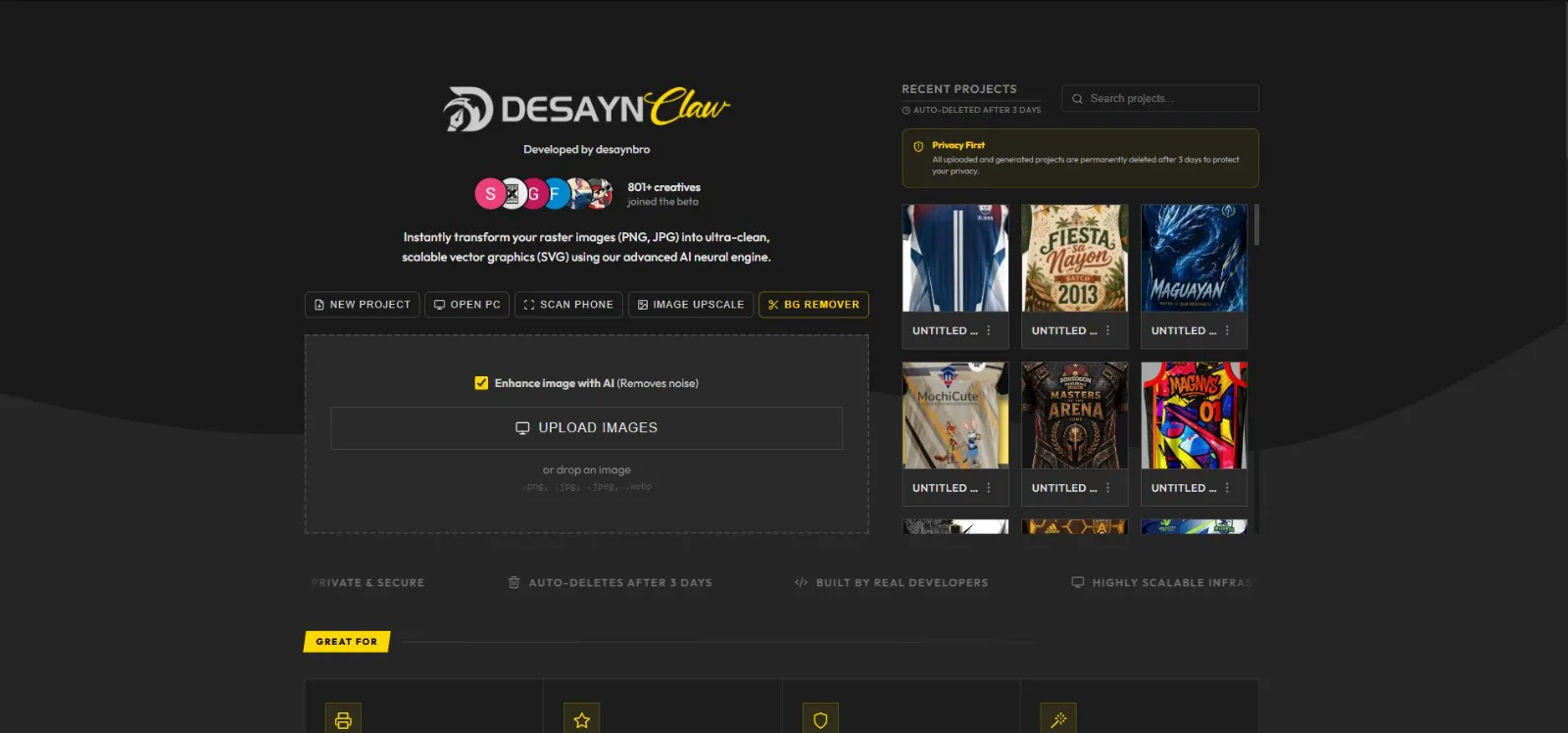Open the Fiesta sa Mayon 2013 thumbnail
The image size is (1568, 733).
[x=1075, y=258]
